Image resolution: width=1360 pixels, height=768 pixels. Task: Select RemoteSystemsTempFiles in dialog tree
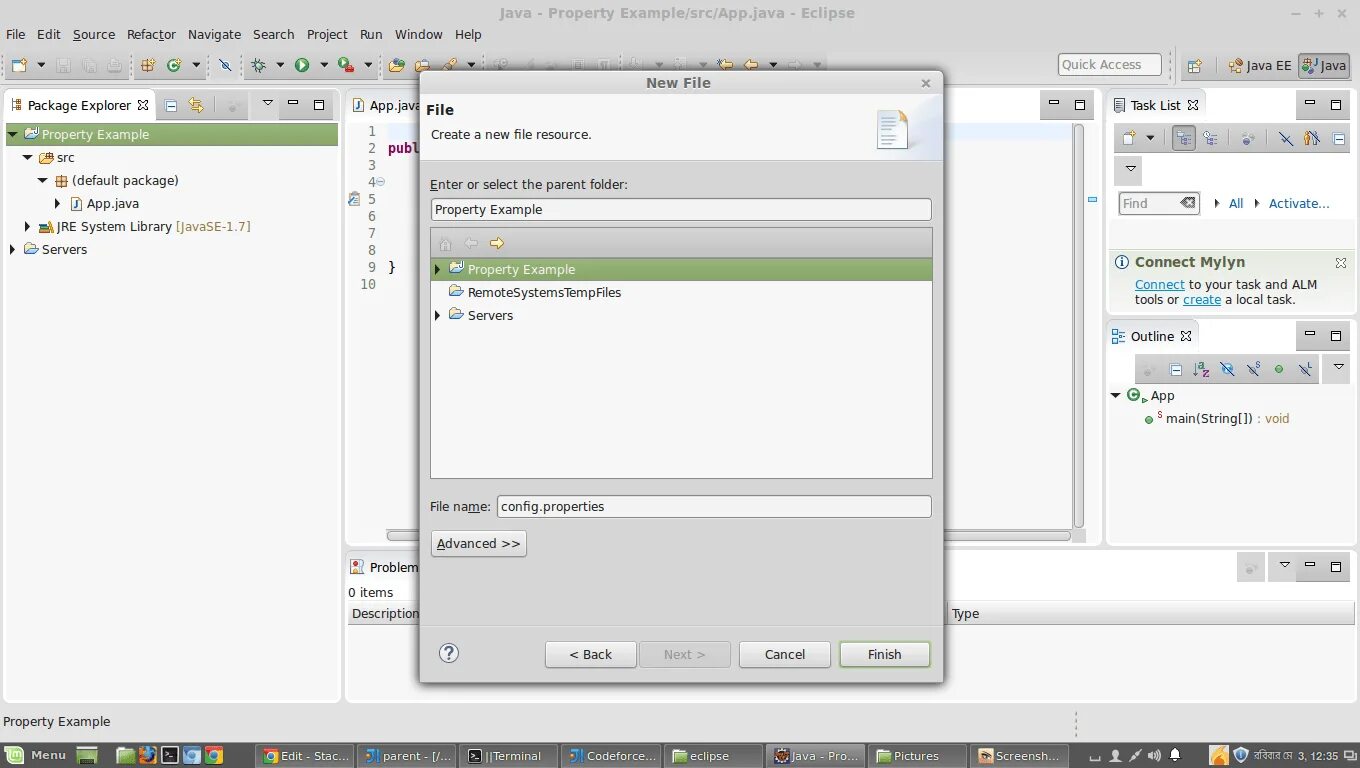[544, 292]
